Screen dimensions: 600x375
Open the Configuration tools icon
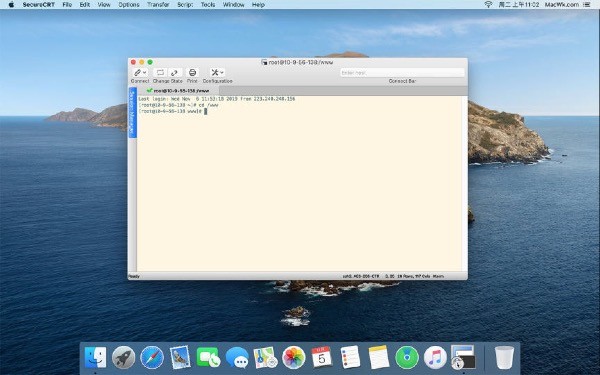215,72
